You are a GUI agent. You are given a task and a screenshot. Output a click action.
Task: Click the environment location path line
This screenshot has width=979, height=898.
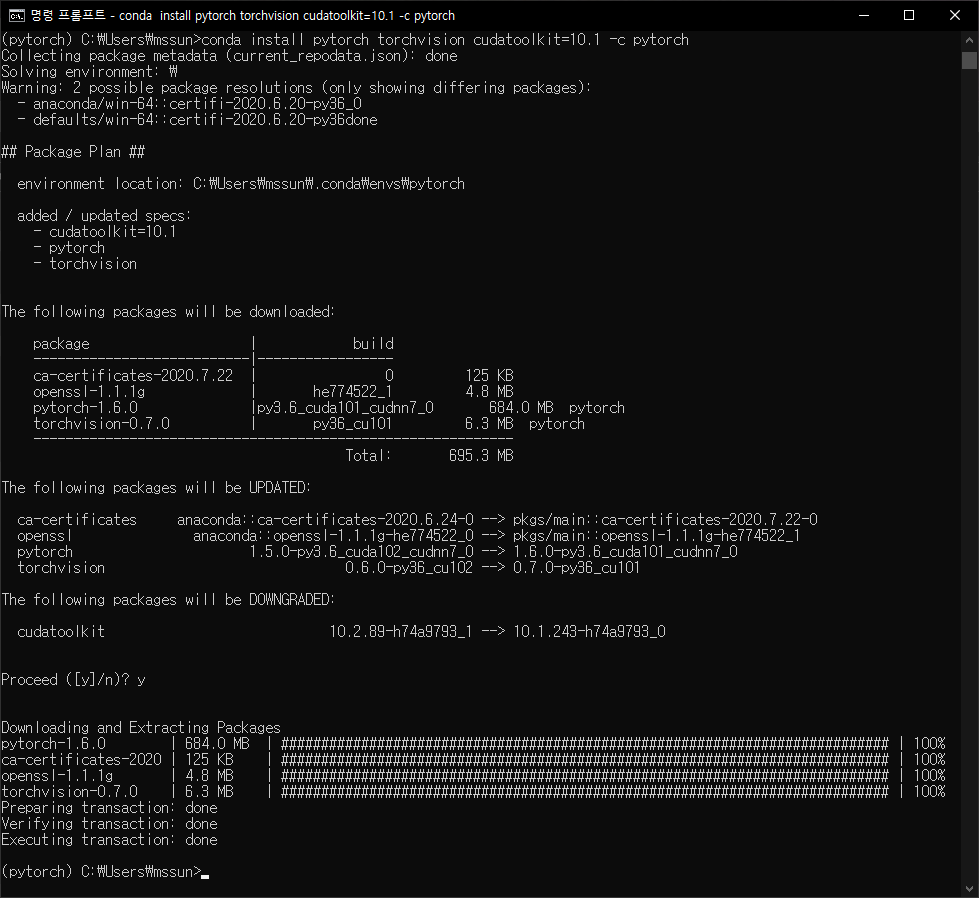[241, 184]
